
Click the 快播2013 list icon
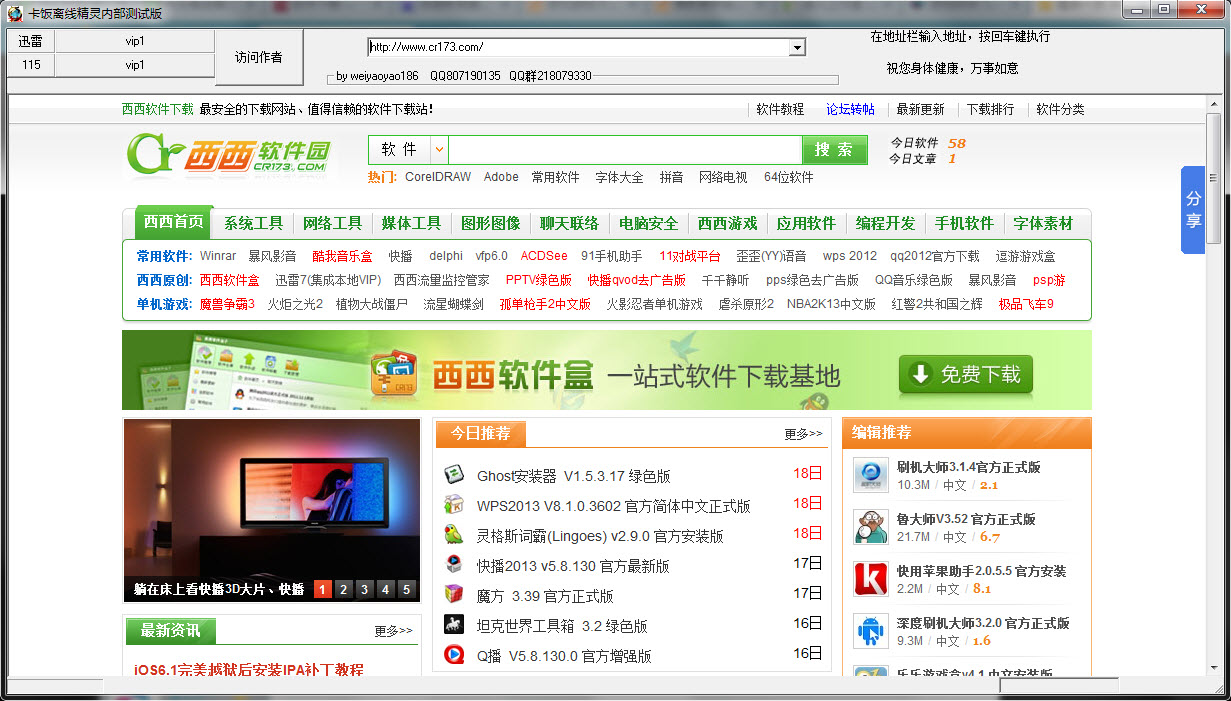click(454, 564)
